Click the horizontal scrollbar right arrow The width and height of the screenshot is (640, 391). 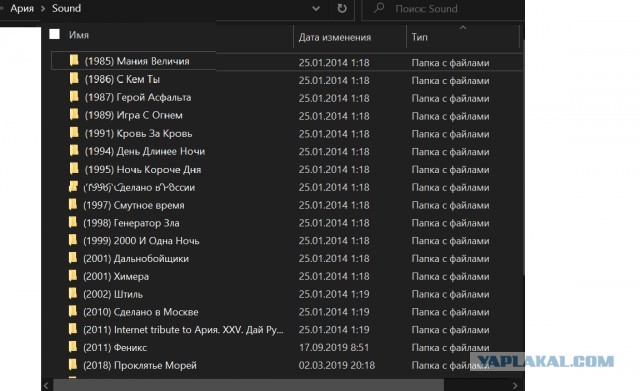(515, 385)
